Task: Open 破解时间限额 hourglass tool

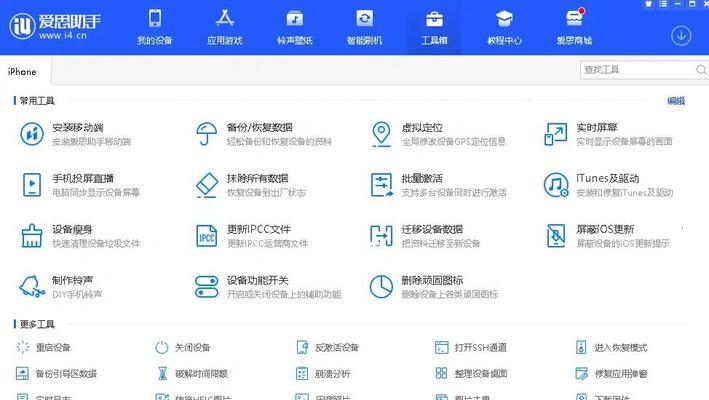Action: click(192, 374)
